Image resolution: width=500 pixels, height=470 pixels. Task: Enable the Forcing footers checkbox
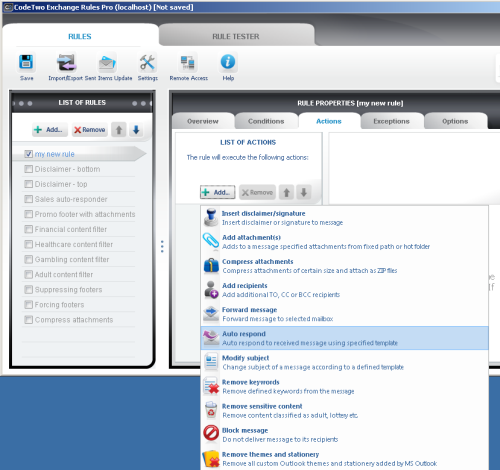click(28, 305)
